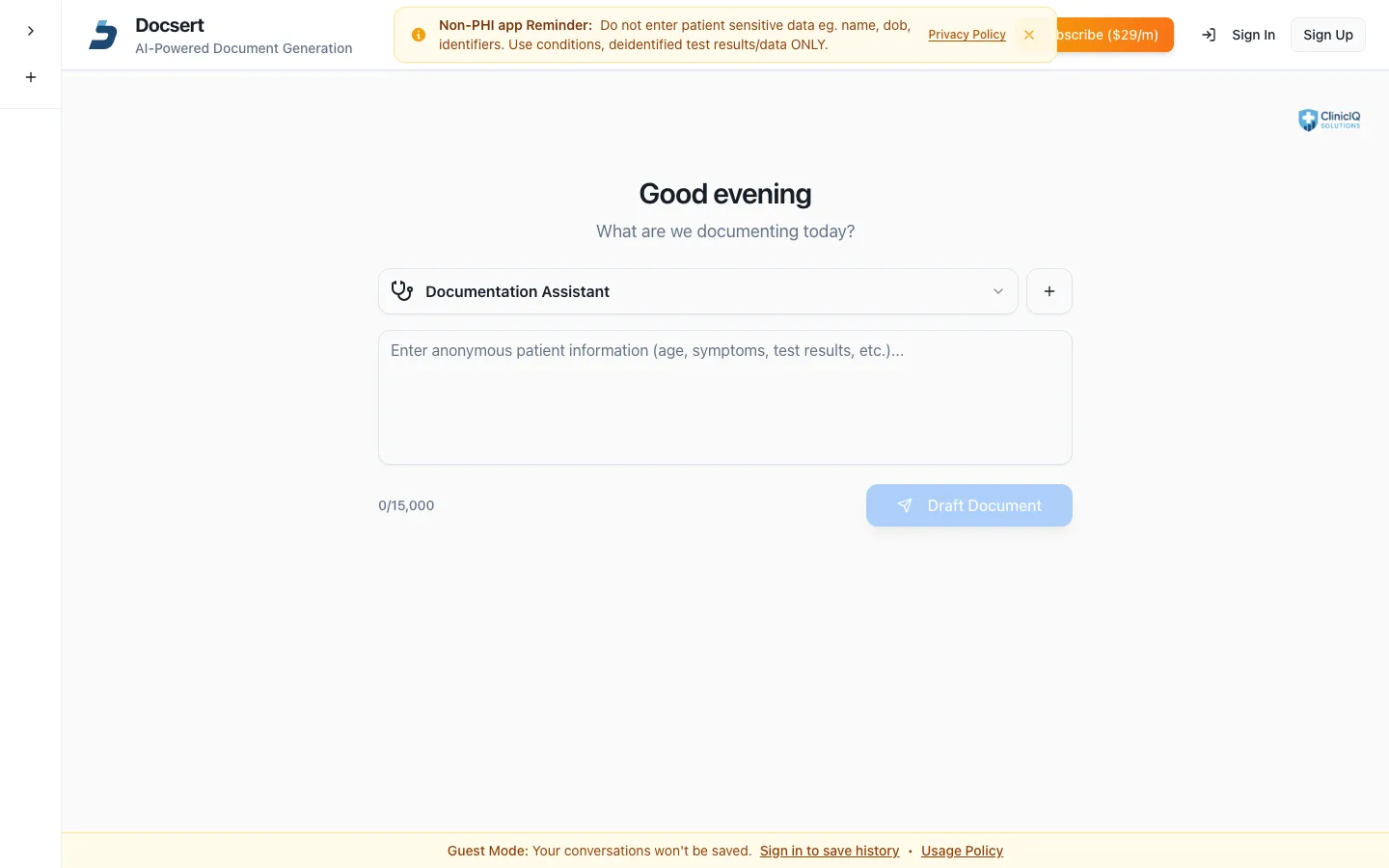Click the Sign Up button

point(1328,35)
